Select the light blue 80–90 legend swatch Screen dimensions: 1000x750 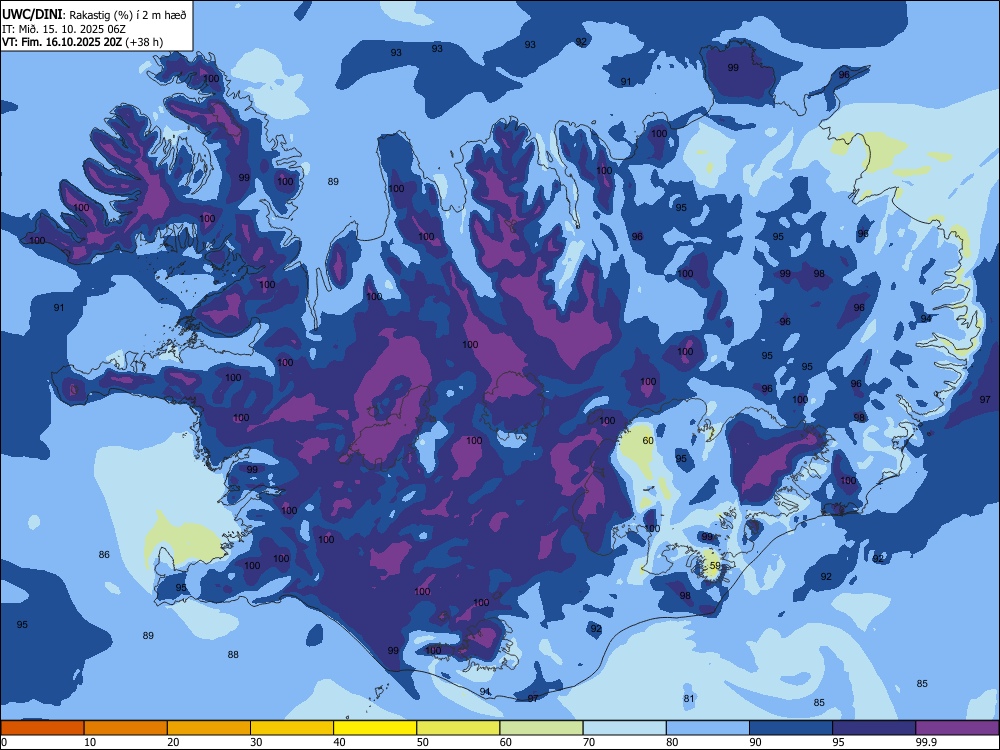708,728
